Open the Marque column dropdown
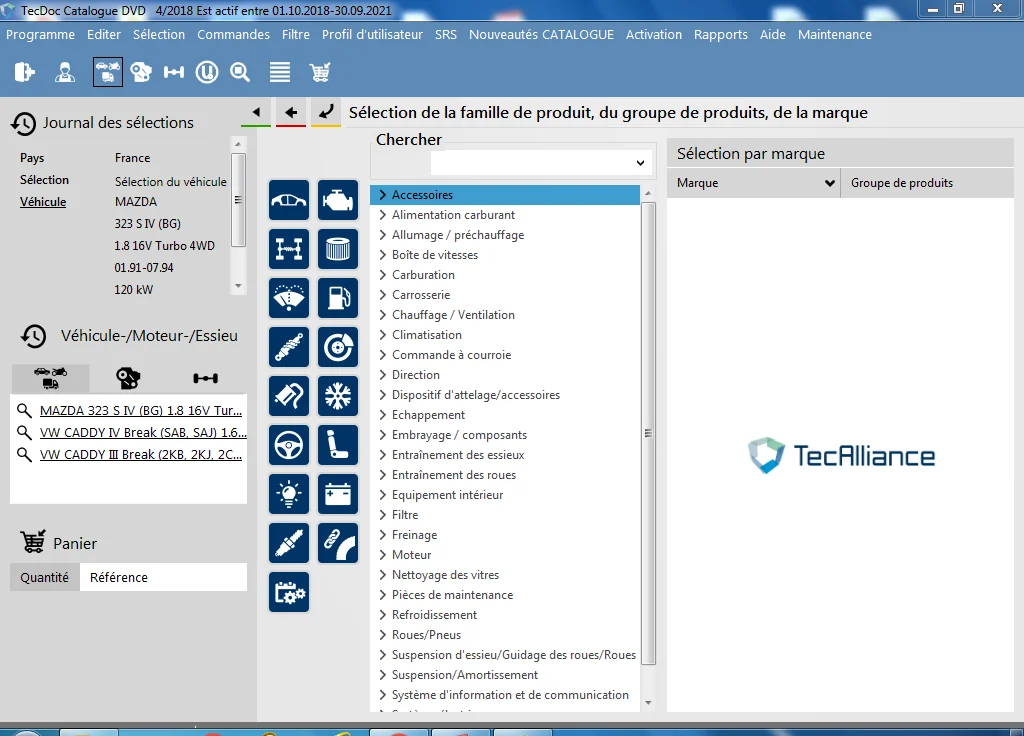This screenshot has width=1024, height=736. [829, 183]
